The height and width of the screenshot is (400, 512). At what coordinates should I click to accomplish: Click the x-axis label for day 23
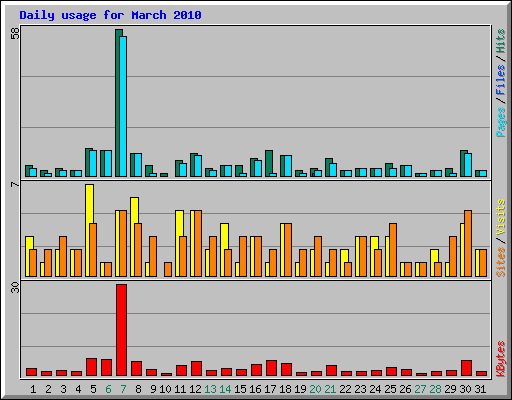360,389
